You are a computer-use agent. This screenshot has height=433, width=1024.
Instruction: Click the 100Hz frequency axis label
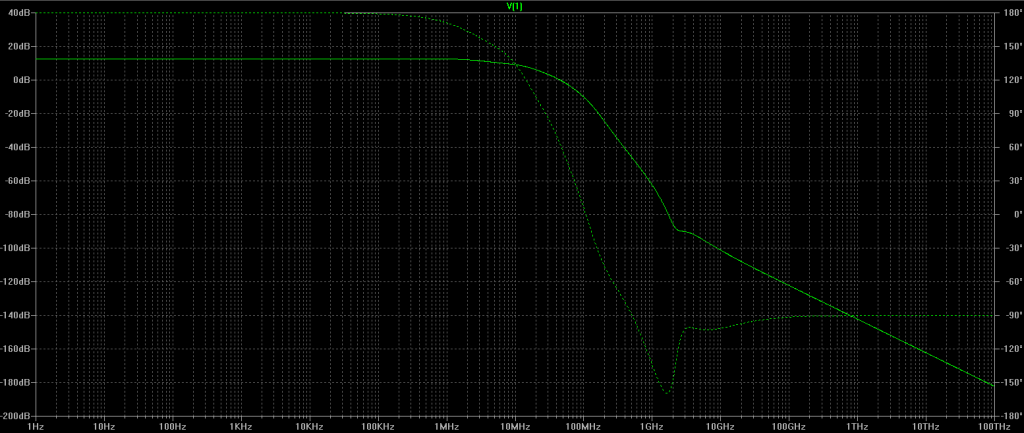click(172, 426)
